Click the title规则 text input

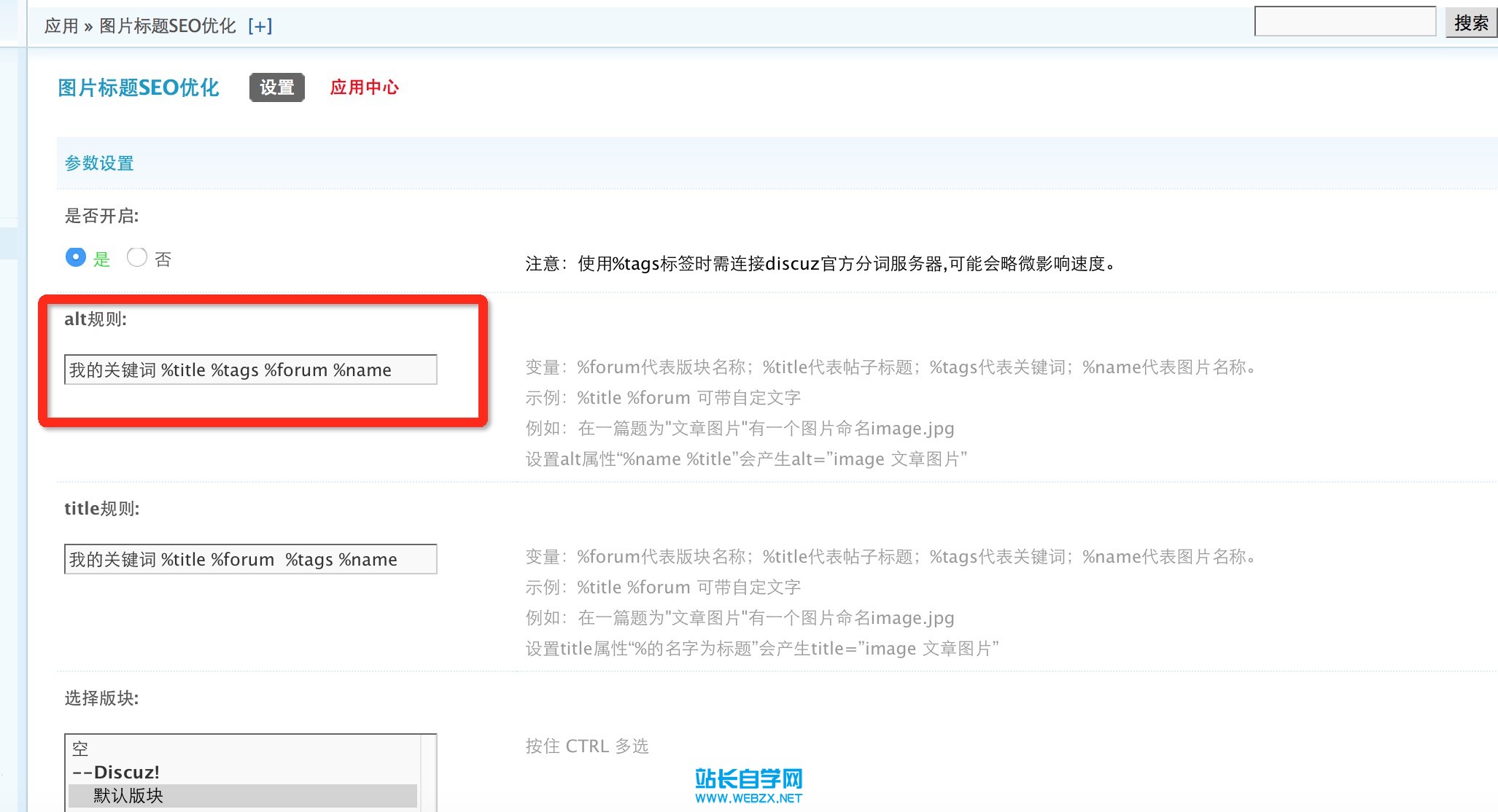[250, 559]
